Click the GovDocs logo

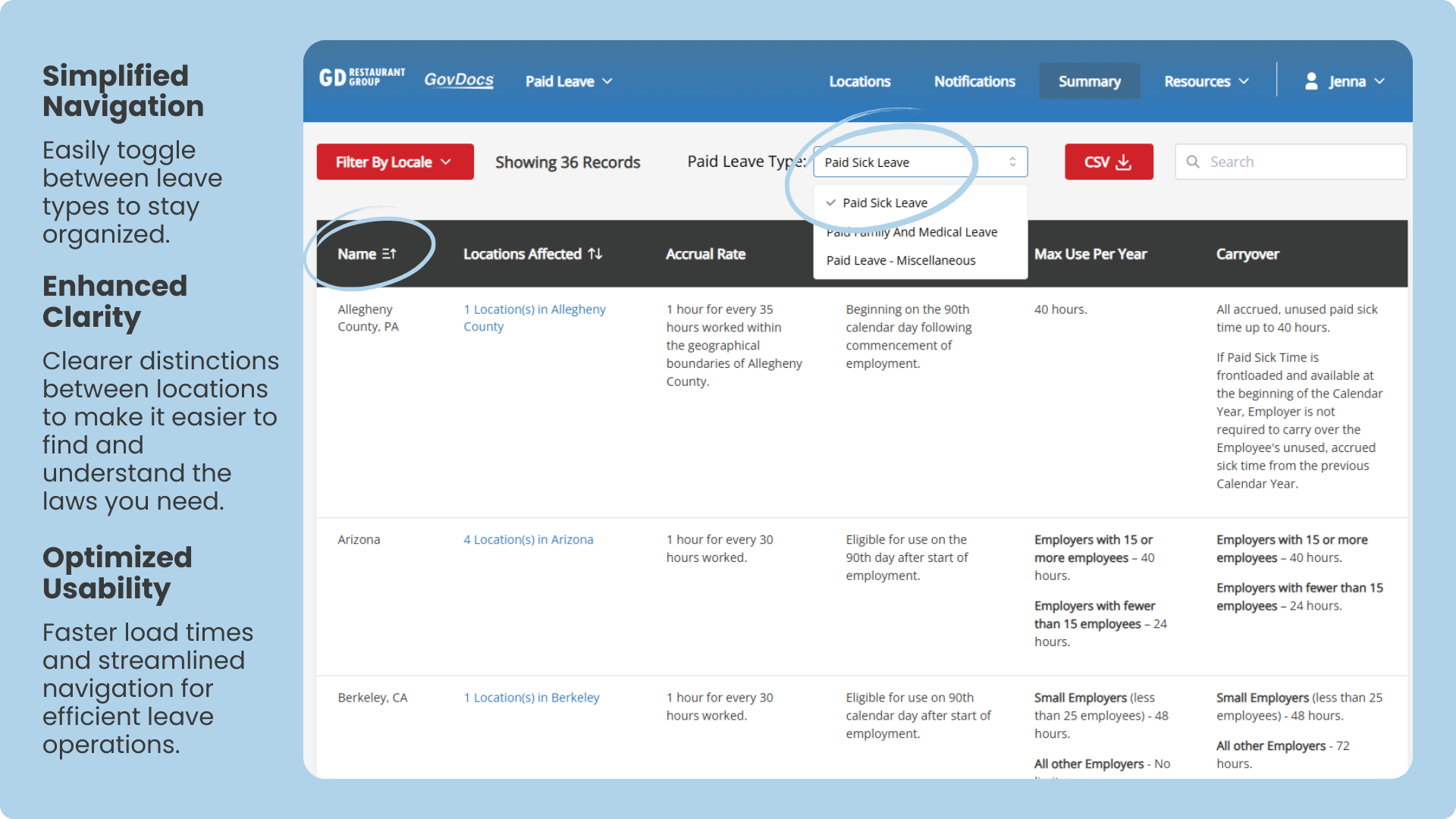458,80
